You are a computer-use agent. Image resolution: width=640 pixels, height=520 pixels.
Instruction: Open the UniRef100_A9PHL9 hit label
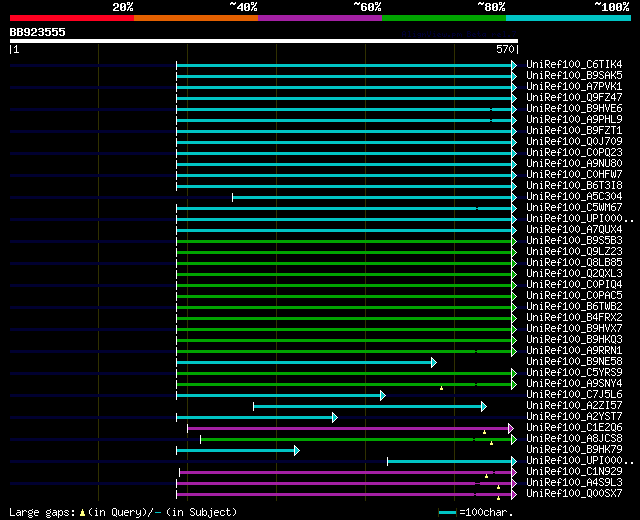tap(574, 120)
